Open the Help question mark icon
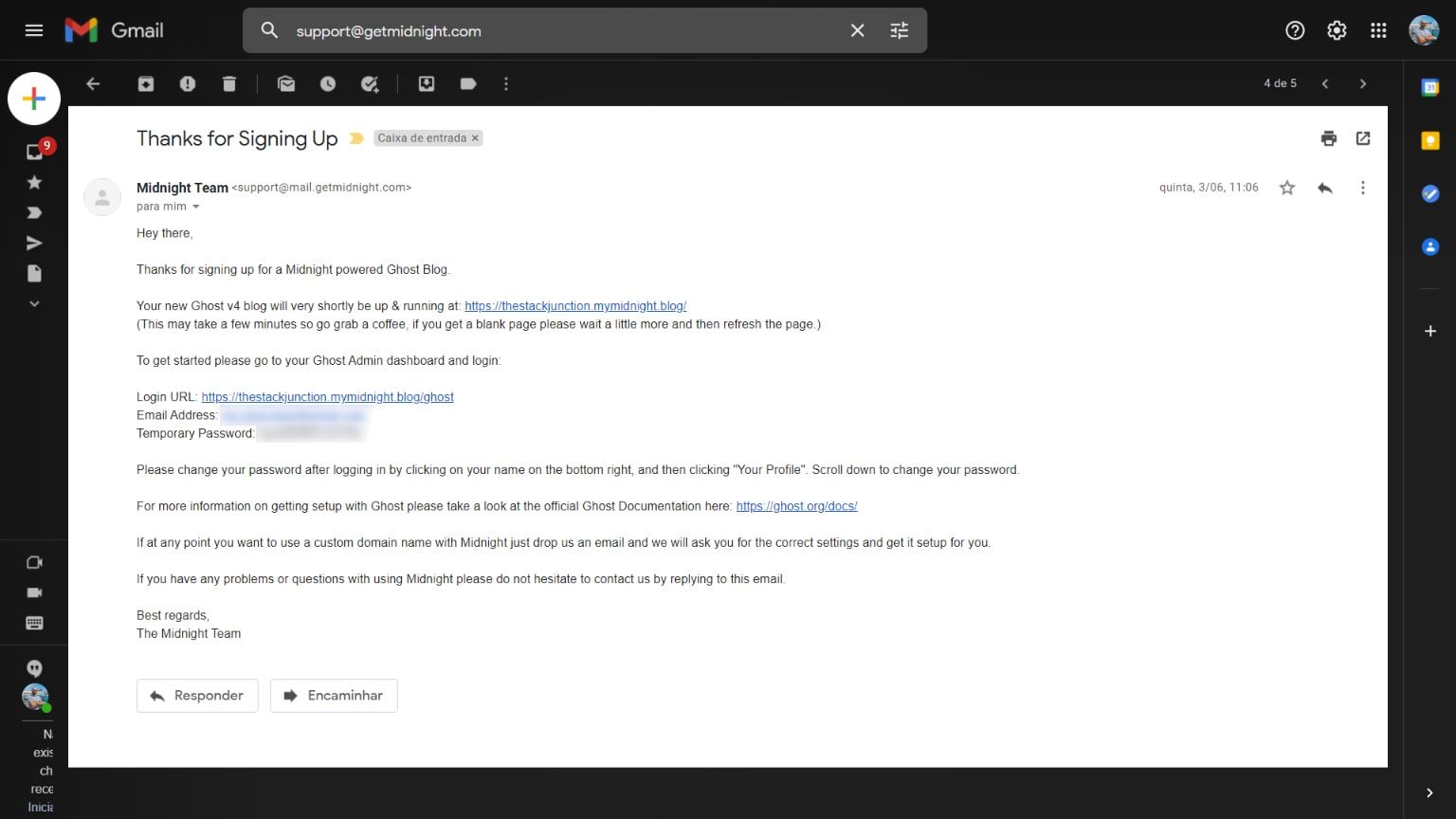 1295,30
